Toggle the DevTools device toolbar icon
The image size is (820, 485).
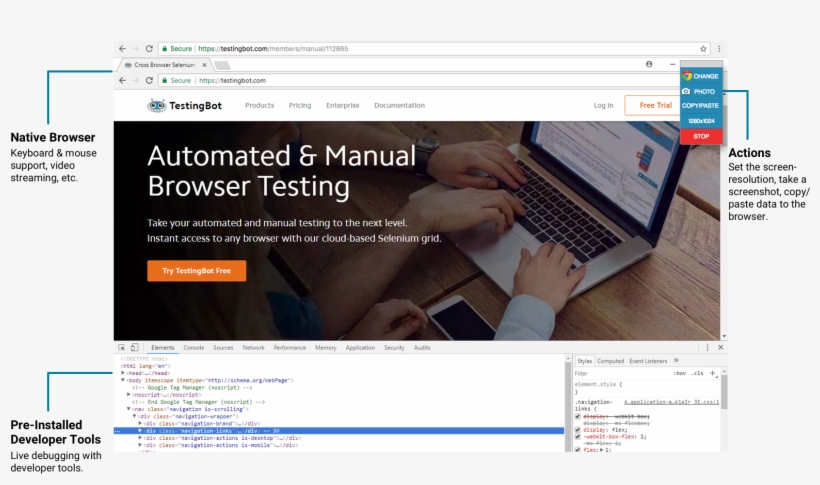pos(134,347)
